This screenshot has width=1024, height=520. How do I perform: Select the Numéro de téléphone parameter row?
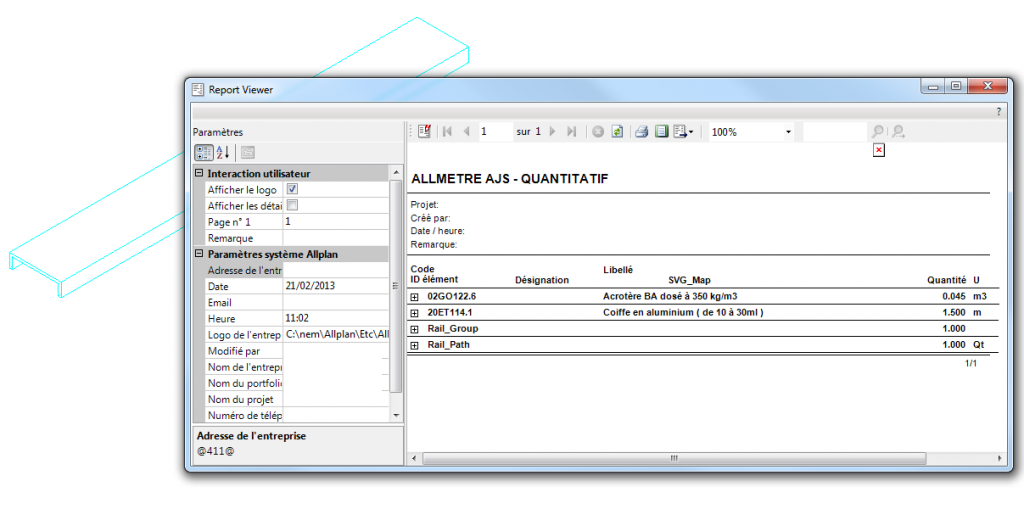[297, 415]
